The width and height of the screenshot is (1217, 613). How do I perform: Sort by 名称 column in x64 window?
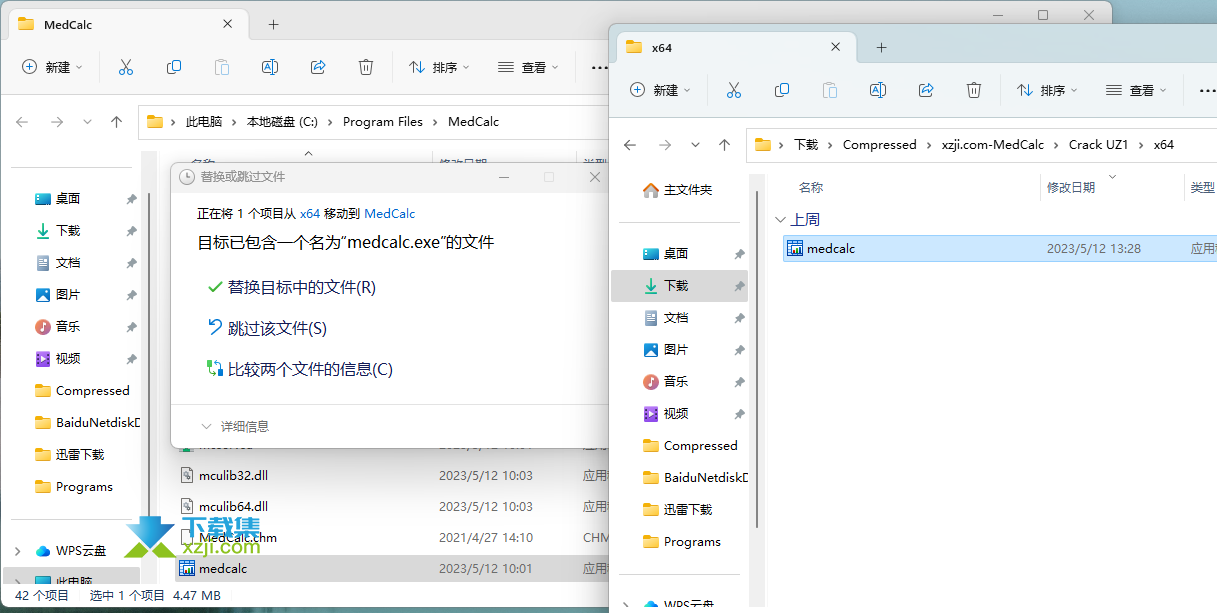click(x=811, y=187)
